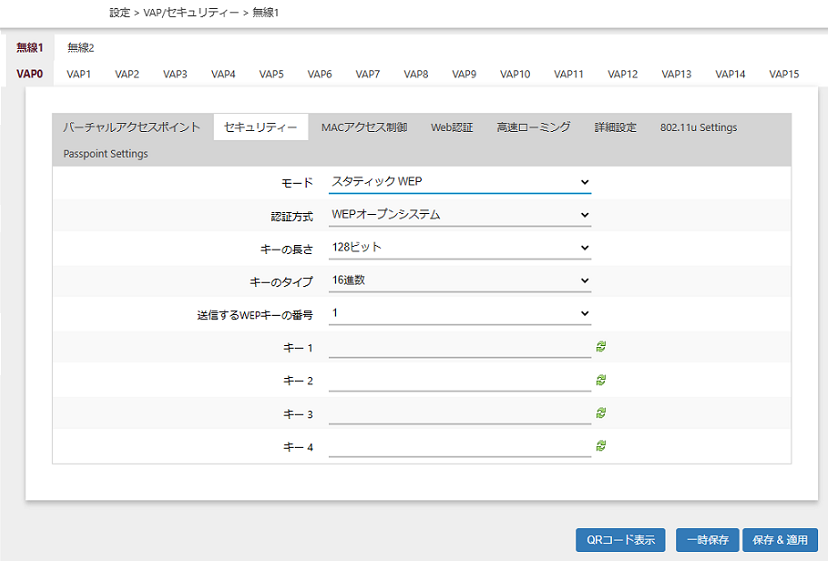Expand the キーのタイプ dropdown
828x561 pixels.
pyautogui.click(x=460, y=281)
